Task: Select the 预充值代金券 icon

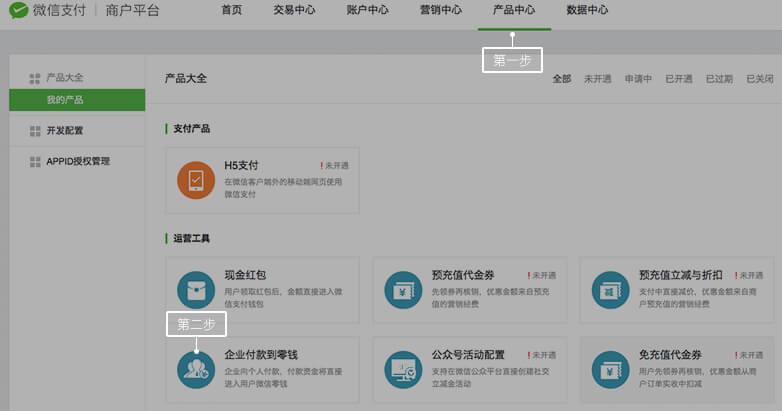Action: pyautogui.click(x=403, y=289)
